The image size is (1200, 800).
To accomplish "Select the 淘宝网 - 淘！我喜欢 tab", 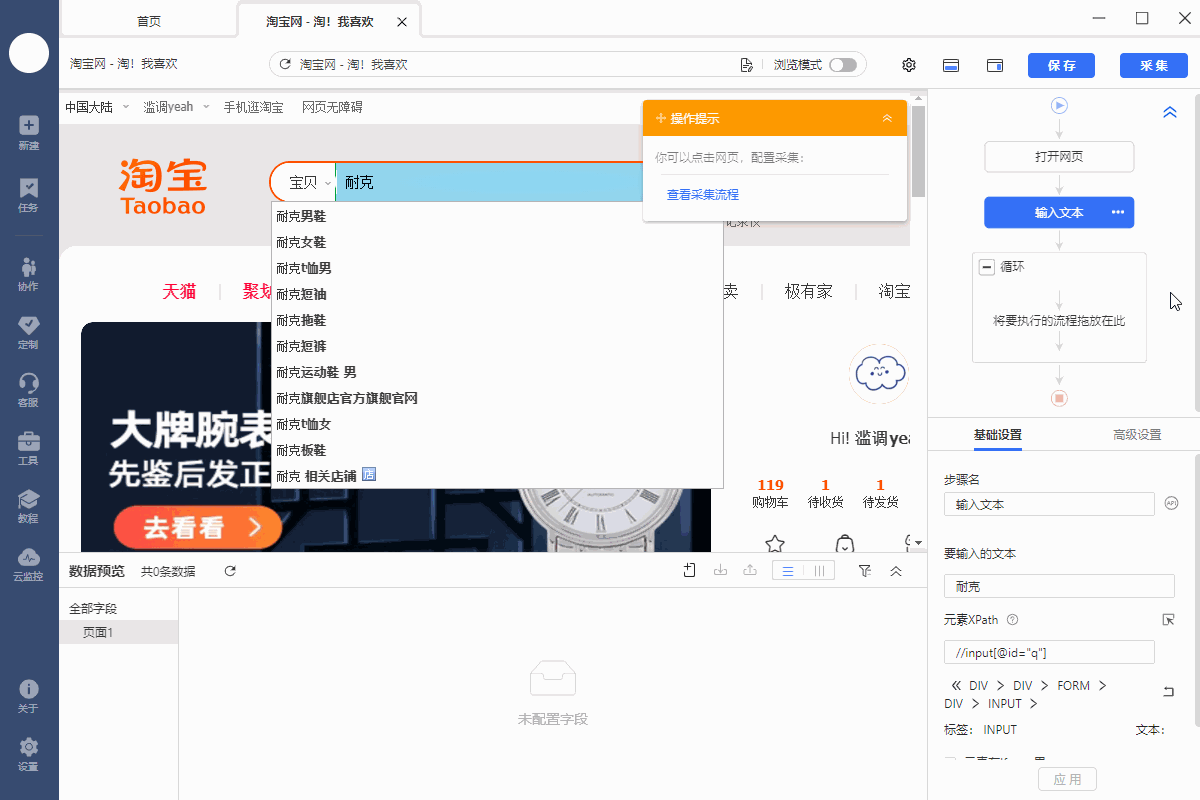I will click(x=320, y=21).
